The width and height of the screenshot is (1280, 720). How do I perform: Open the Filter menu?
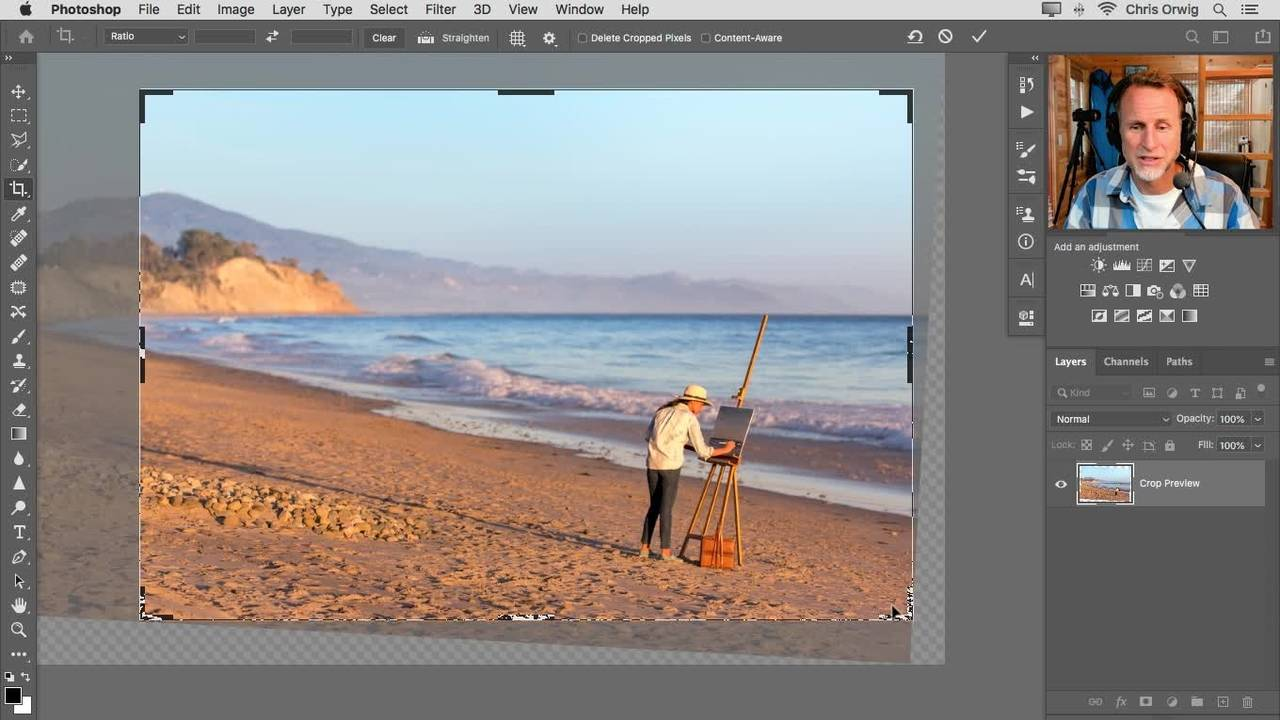pos(440,9)
